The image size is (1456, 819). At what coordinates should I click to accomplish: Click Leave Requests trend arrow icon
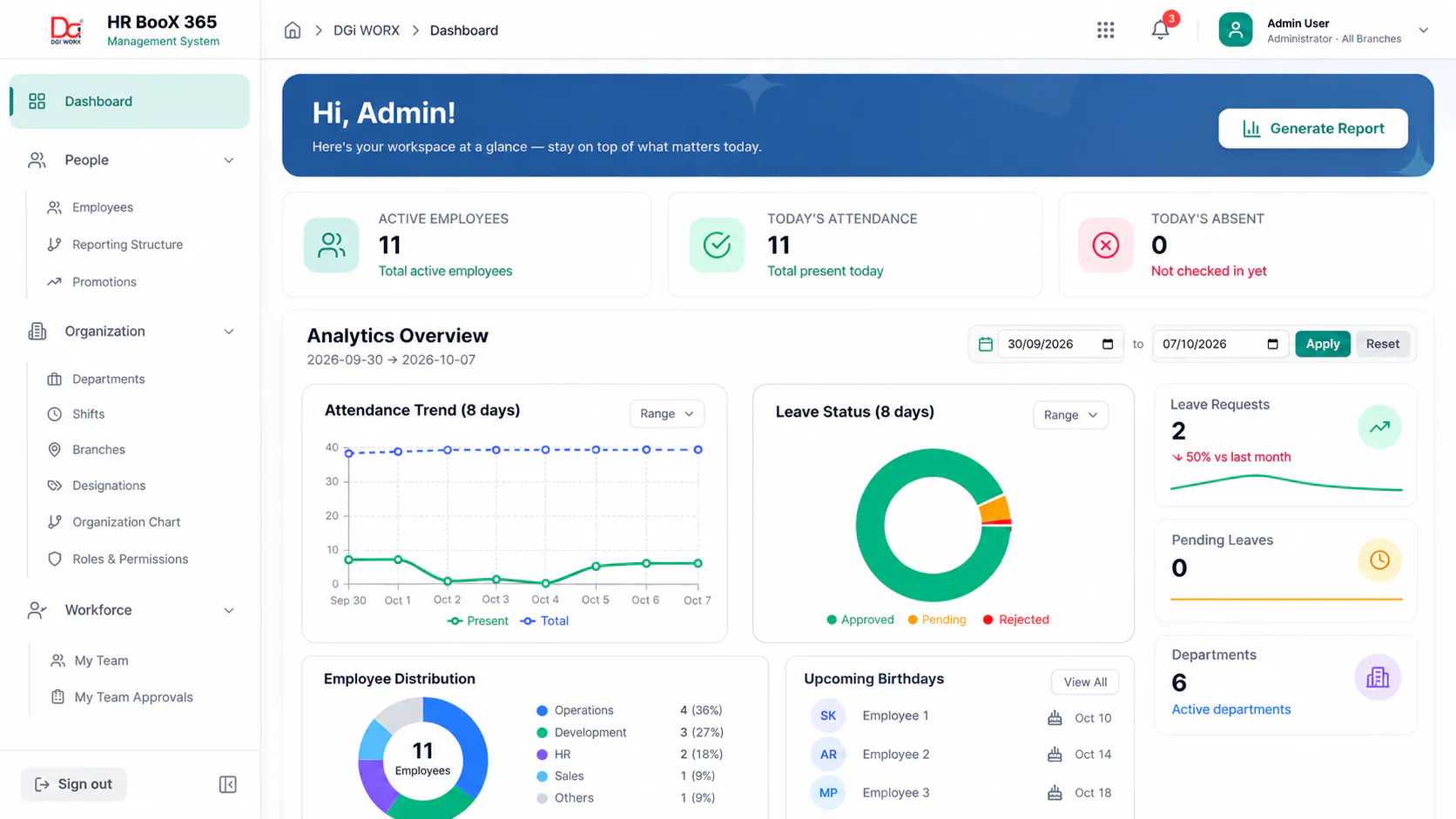pos(1379,427)
